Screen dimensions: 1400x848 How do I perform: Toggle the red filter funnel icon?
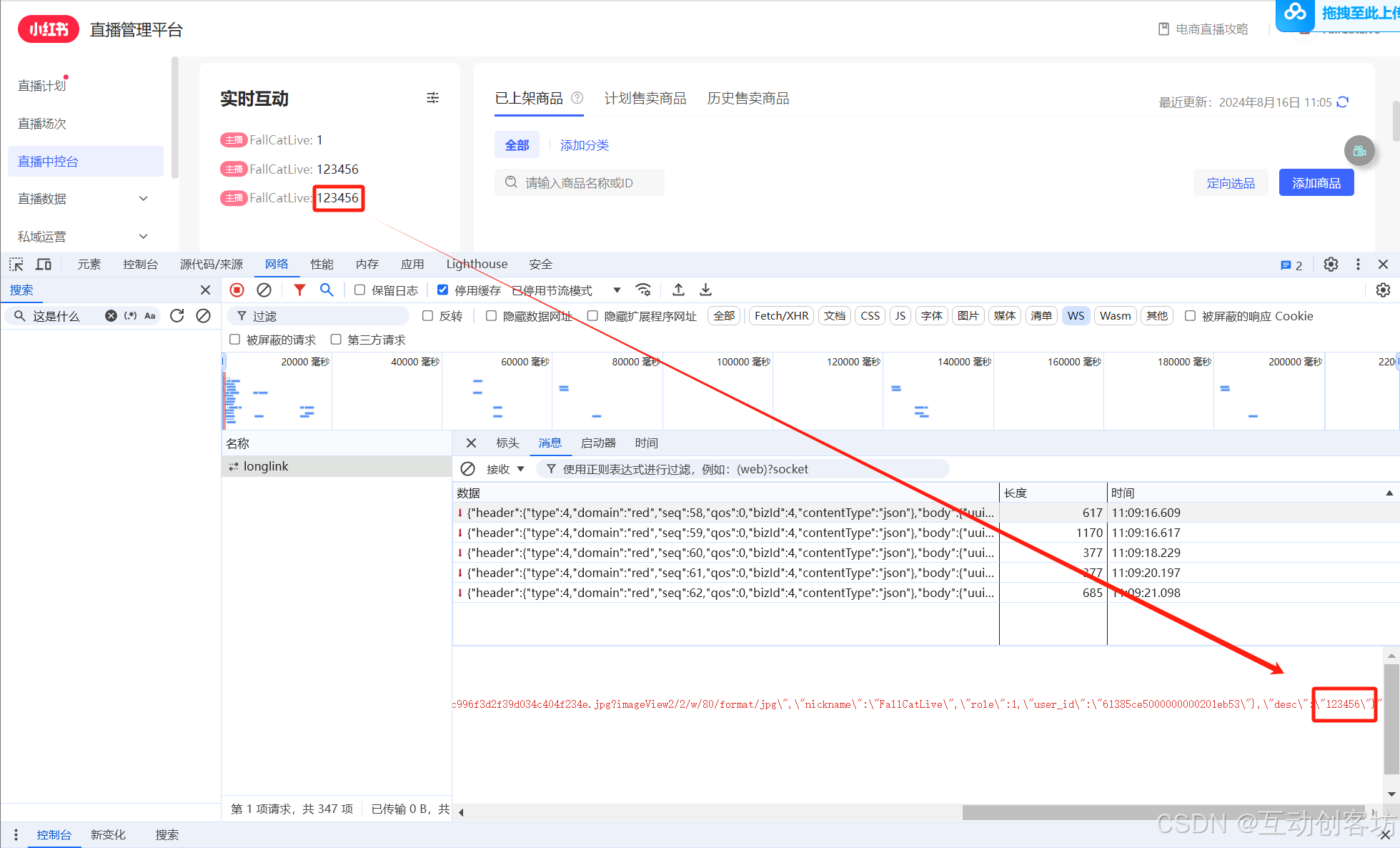[x=299, y=290]
